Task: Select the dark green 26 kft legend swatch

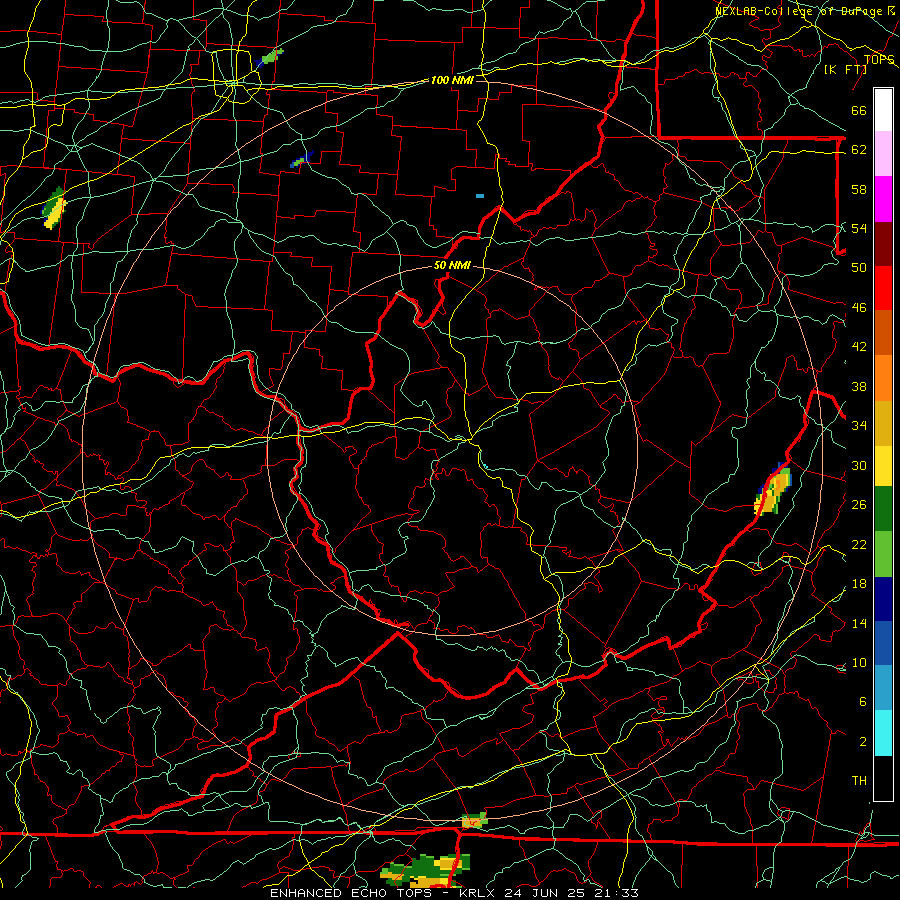Action: tap(883, 509)
